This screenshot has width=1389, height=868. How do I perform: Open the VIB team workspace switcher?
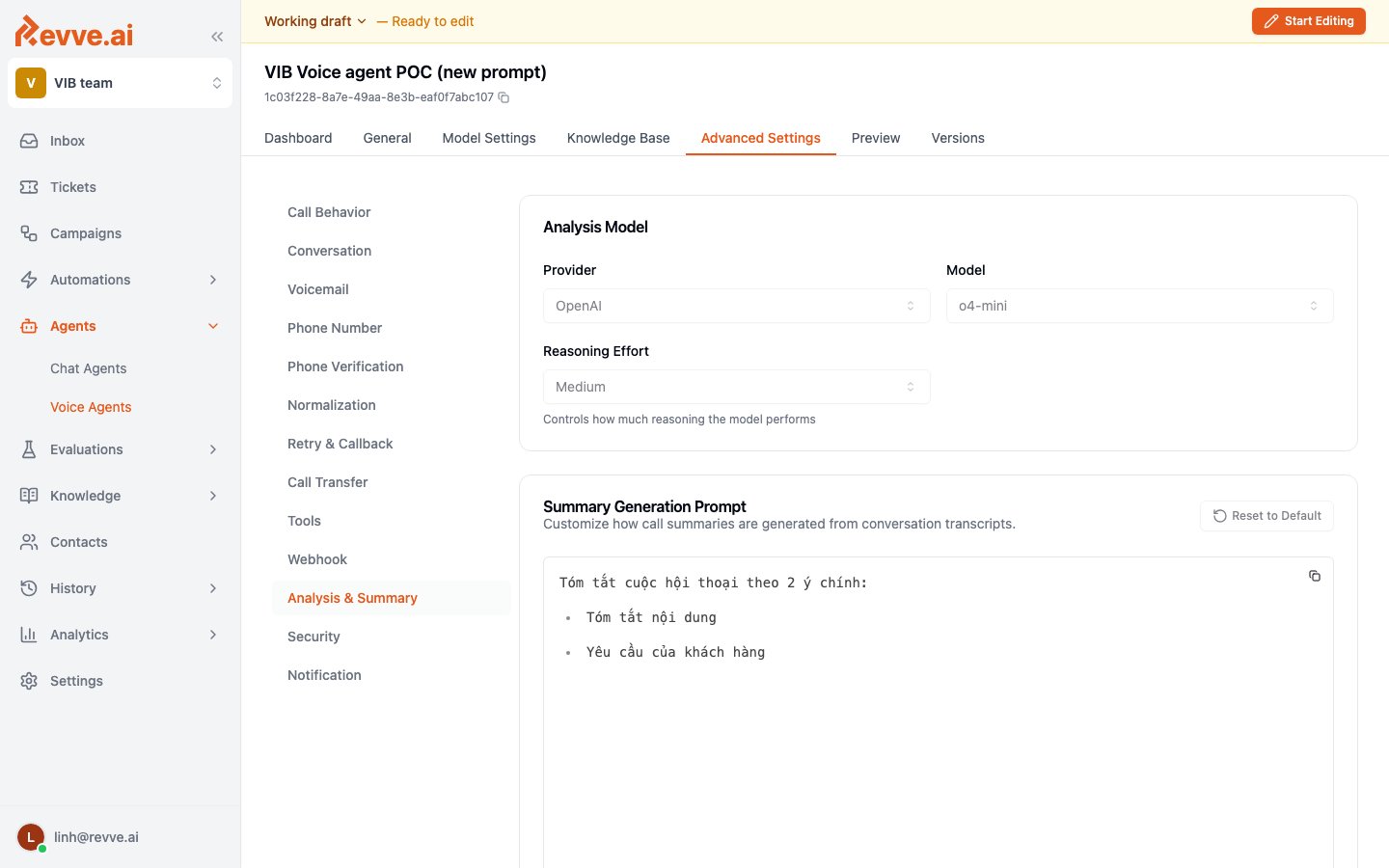coord(120,83)
